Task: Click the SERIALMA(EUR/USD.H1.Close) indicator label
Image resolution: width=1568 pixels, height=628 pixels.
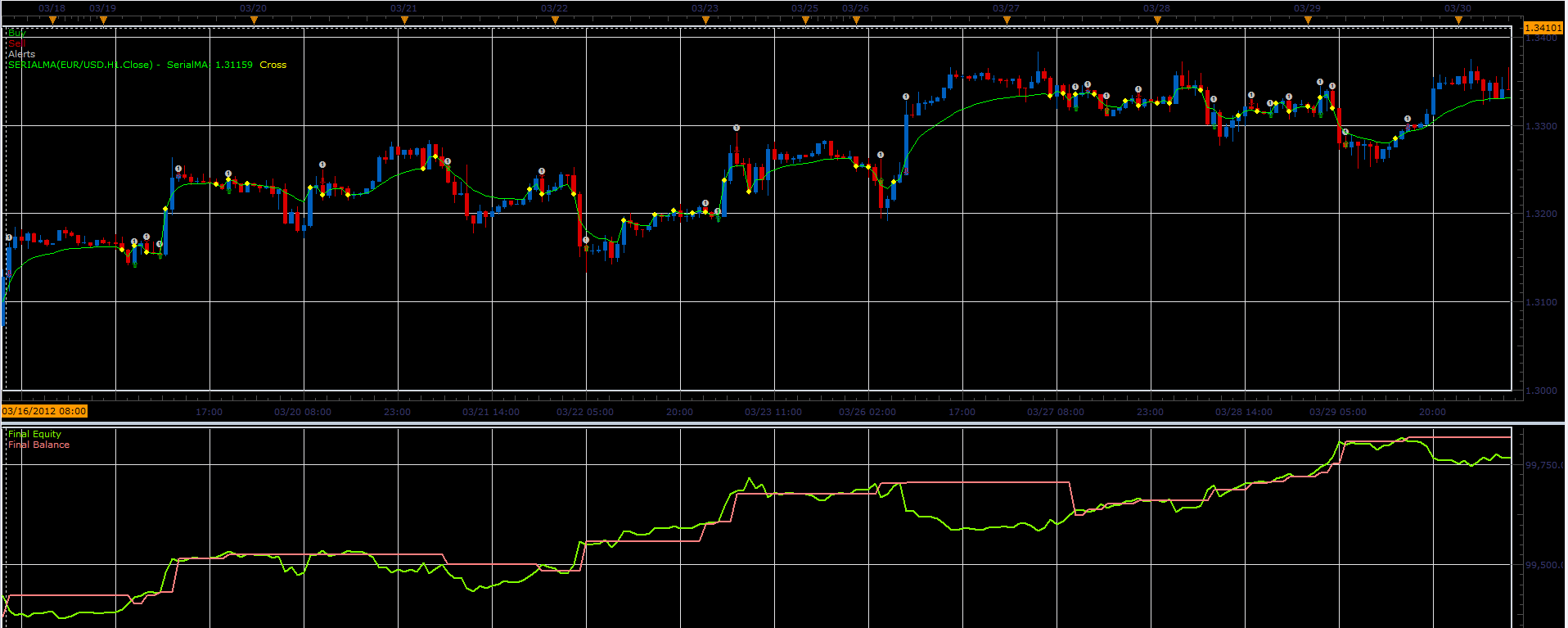Action: [80, 65]
